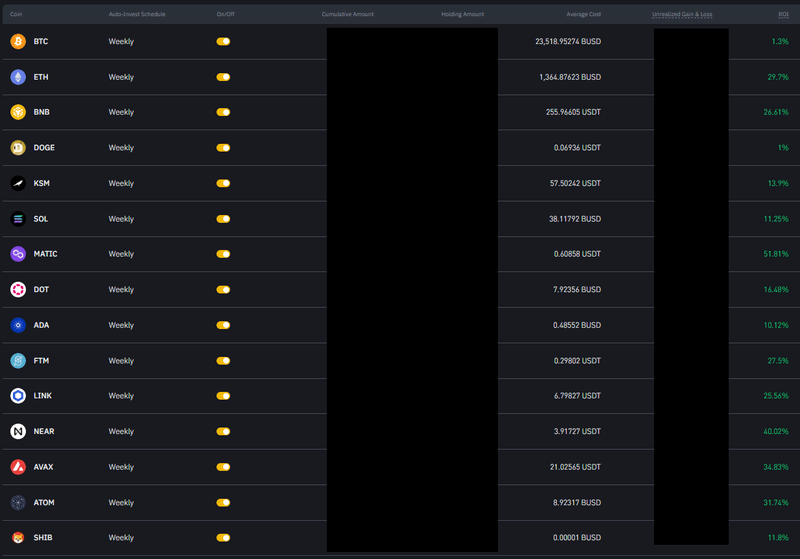
Task: Click KSM average cost 57.50242 USDT
Action: (x=575, y=183)
